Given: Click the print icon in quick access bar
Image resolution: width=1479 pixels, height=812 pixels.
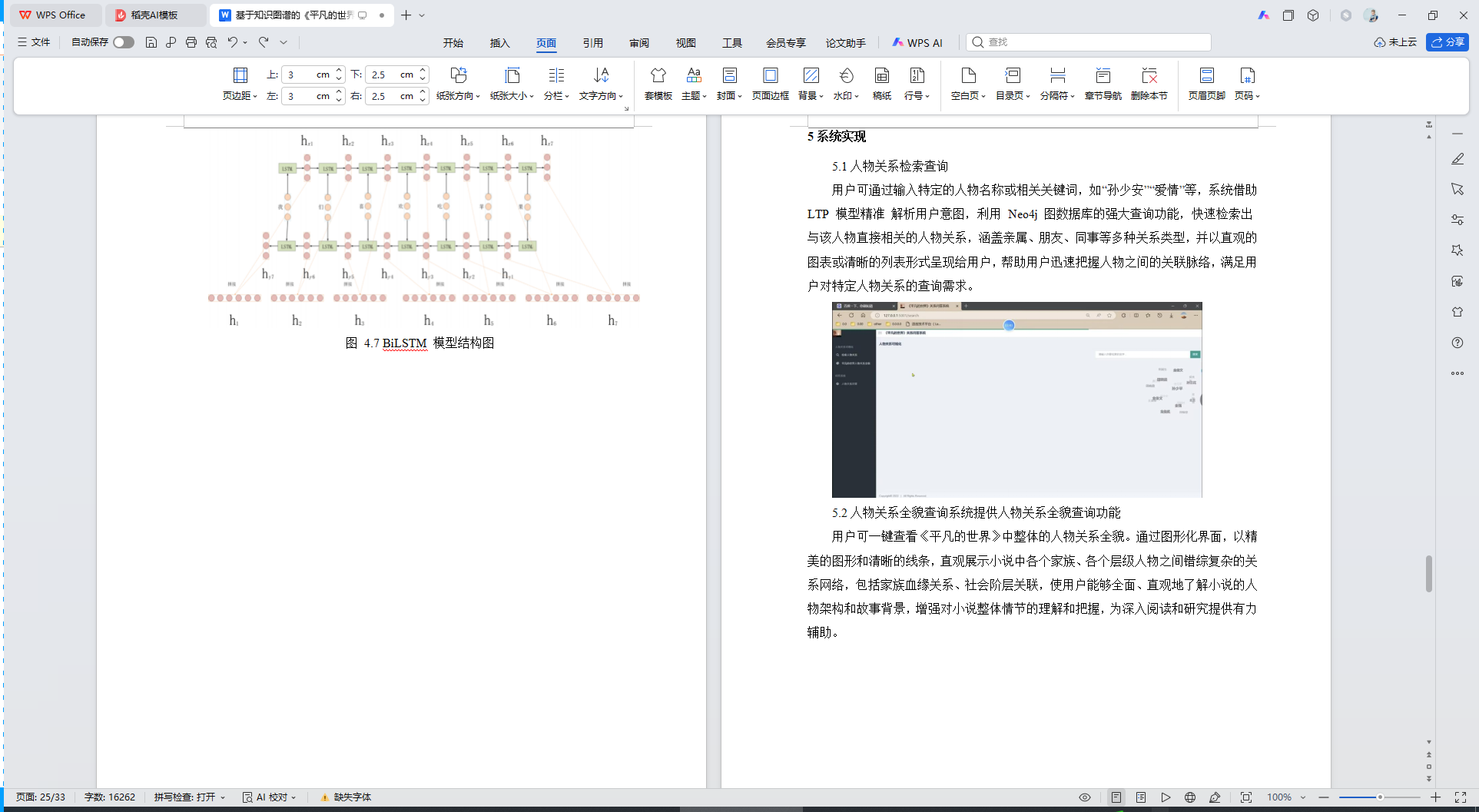Looking at the screenshot, I should coord(191,42).
